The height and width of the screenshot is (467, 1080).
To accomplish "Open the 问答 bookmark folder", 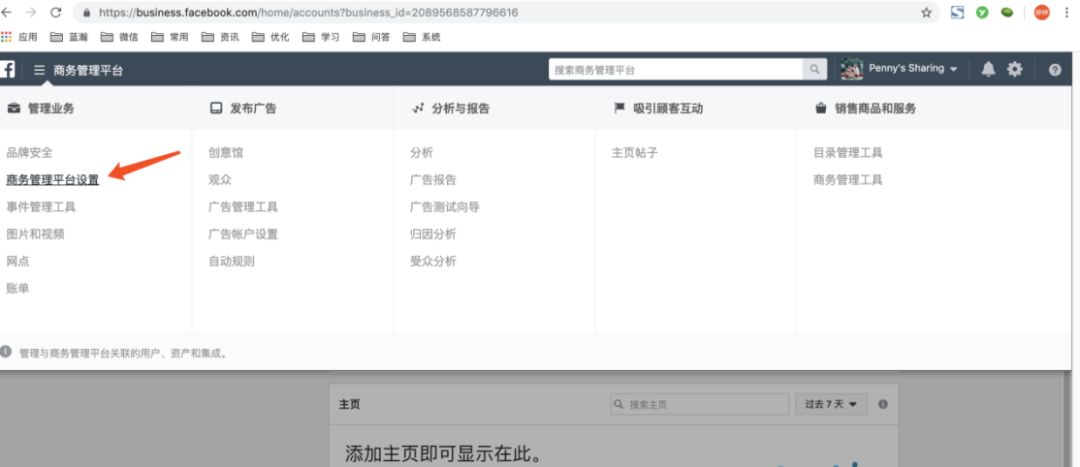I will click(371, 37).
